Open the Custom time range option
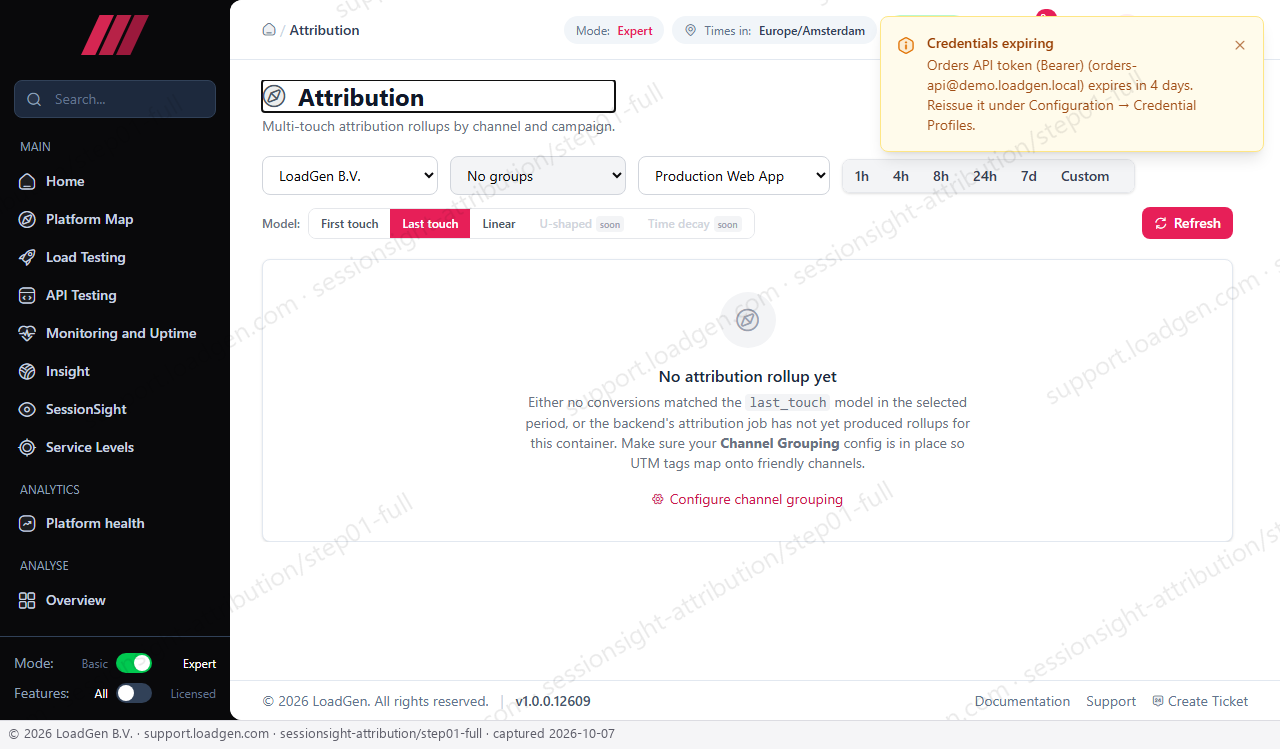Image resolution: width=1280 pixels, height=749 pixels. tap(1085, 176)
